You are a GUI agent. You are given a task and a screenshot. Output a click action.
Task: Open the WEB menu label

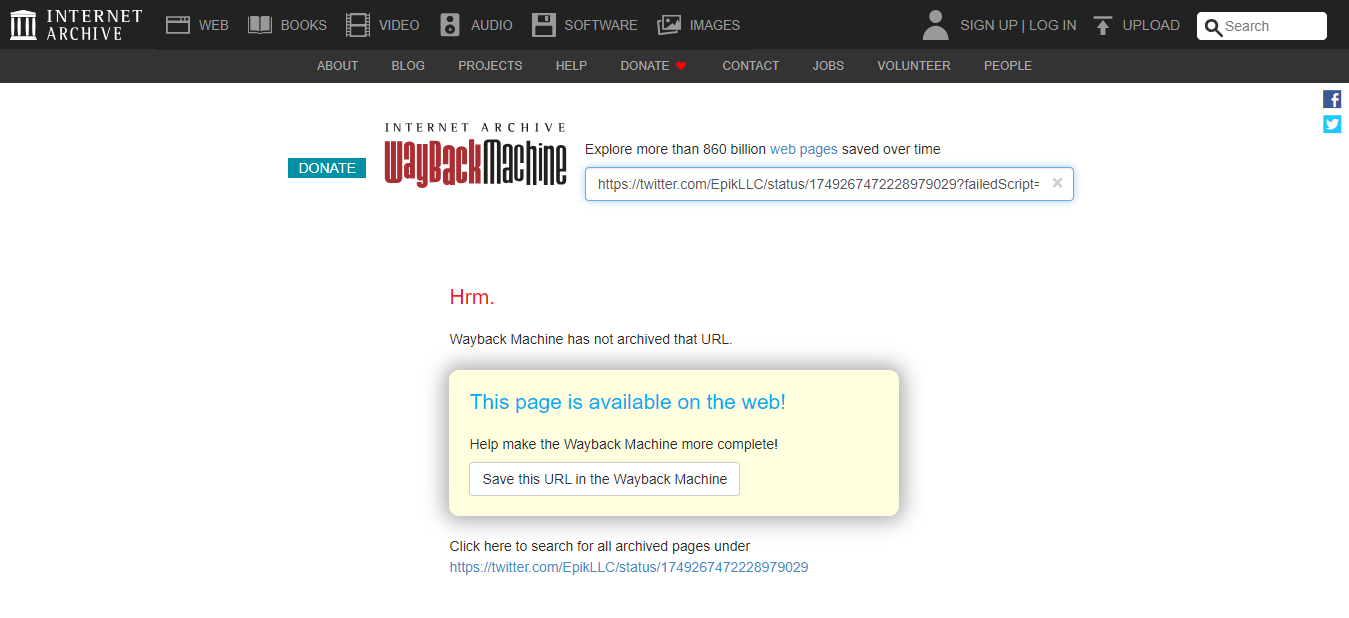pyautogui.click(x=213, y=25)
